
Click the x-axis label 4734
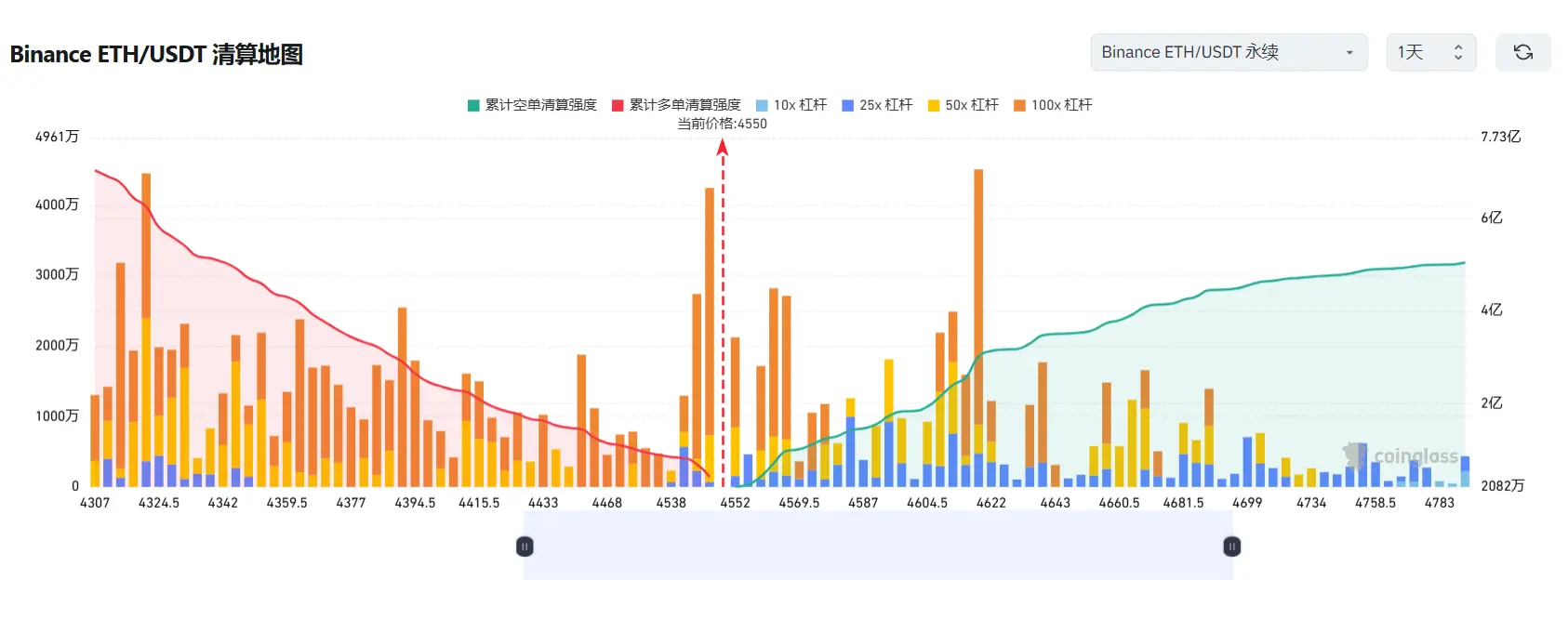pos(1311,503)
